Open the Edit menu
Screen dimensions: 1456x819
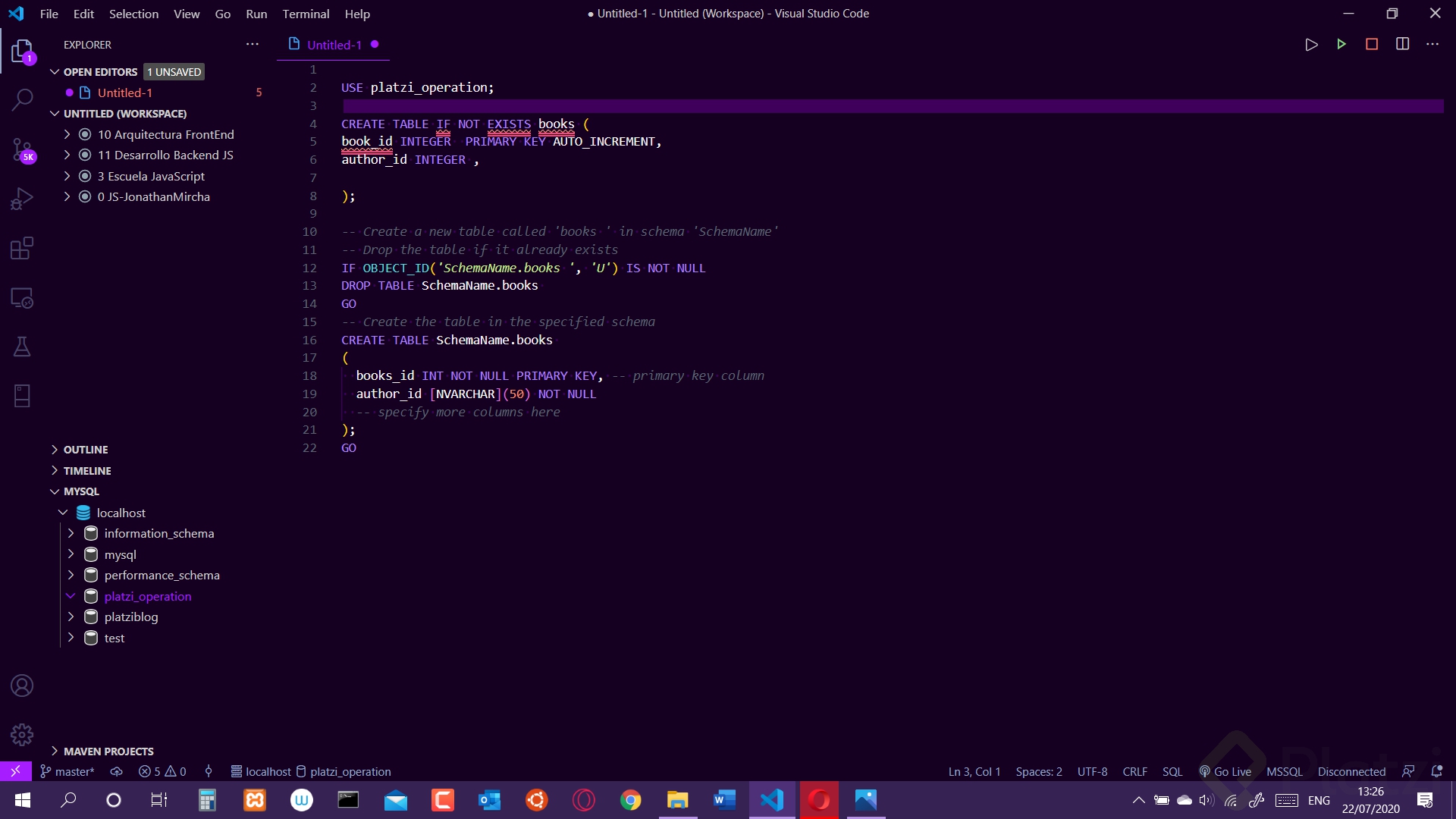pyautogui.click(x=83, y=14)
